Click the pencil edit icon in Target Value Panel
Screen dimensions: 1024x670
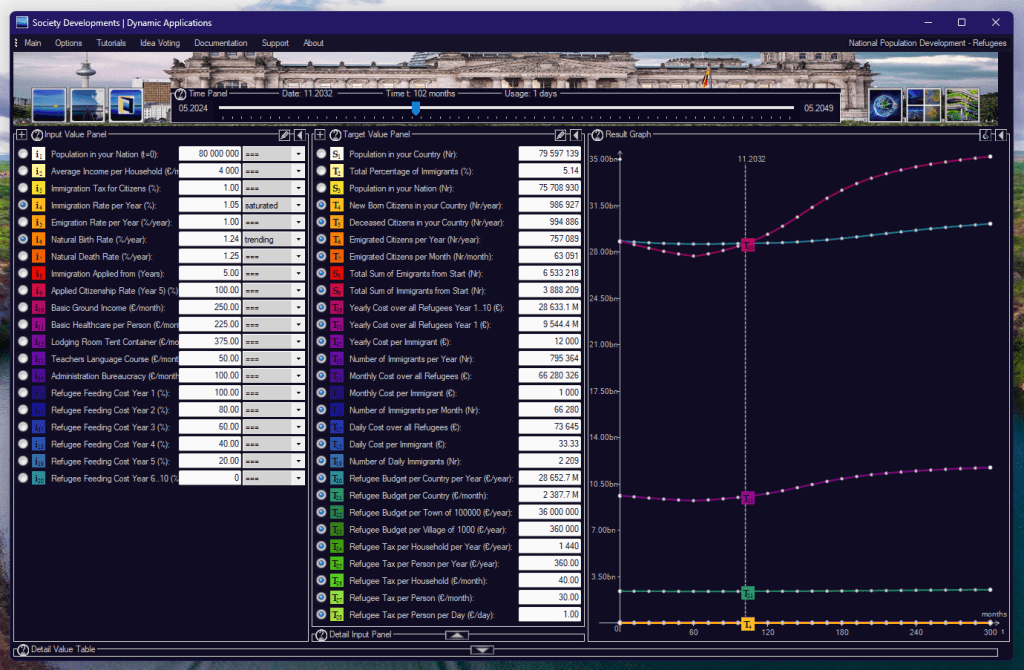pyautogui.click(x=561, y=135)
